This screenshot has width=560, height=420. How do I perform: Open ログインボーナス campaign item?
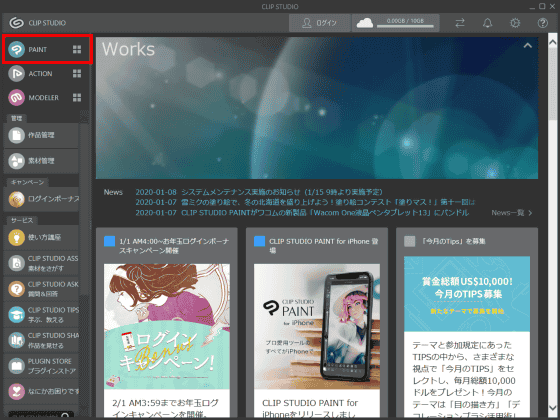click(41, 199)
